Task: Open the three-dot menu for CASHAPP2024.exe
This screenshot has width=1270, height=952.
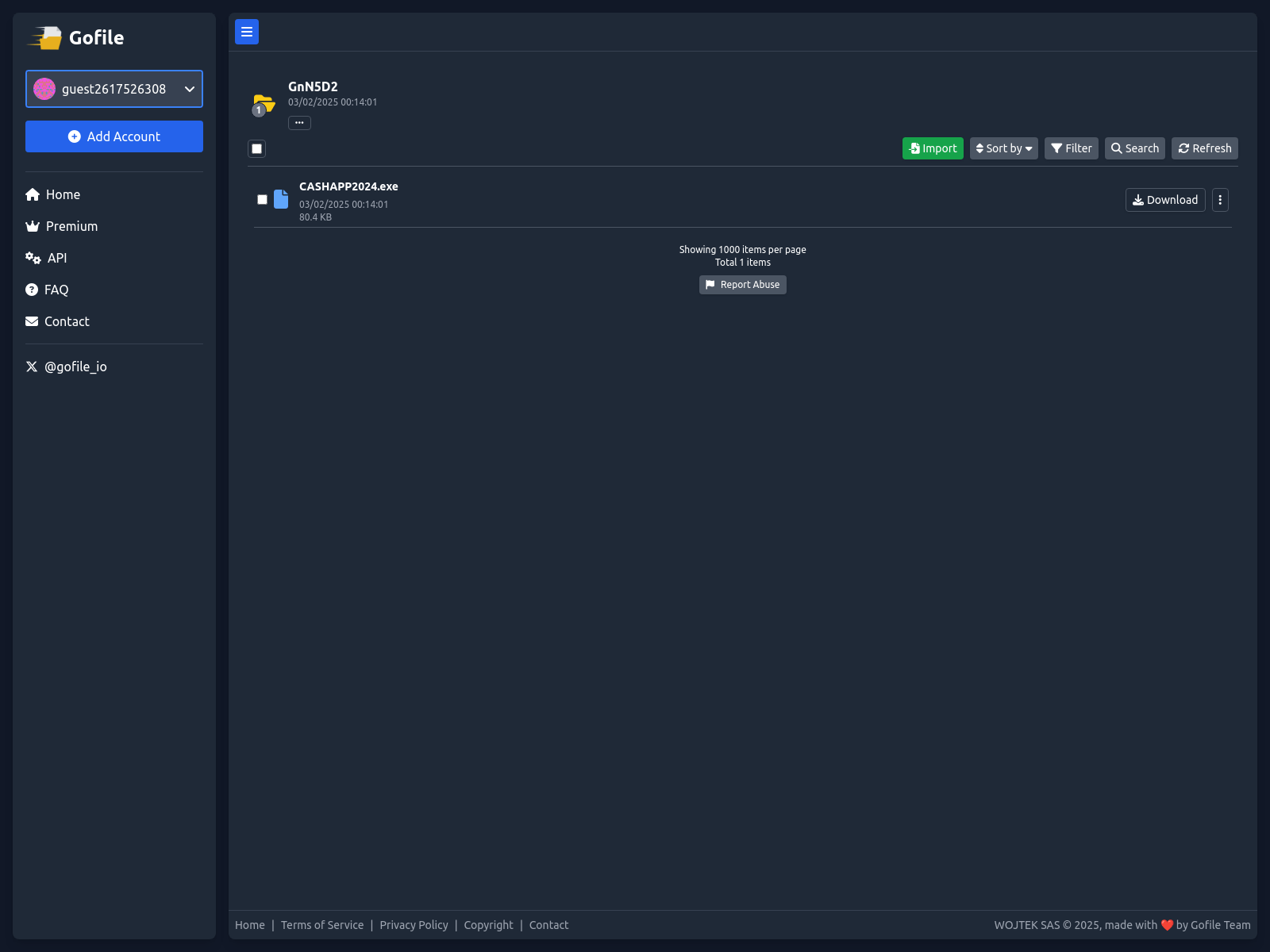Action: tap(1220, 200)
